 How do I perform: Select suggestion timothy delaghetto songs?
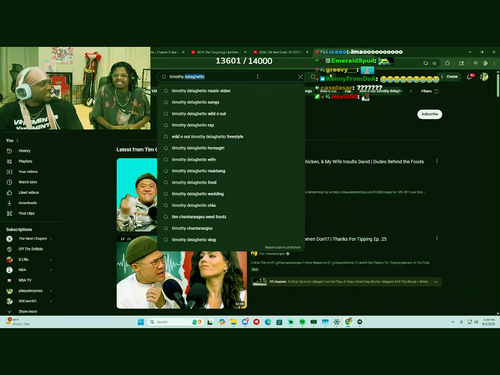pyautogui.click(x=231, y=102)
